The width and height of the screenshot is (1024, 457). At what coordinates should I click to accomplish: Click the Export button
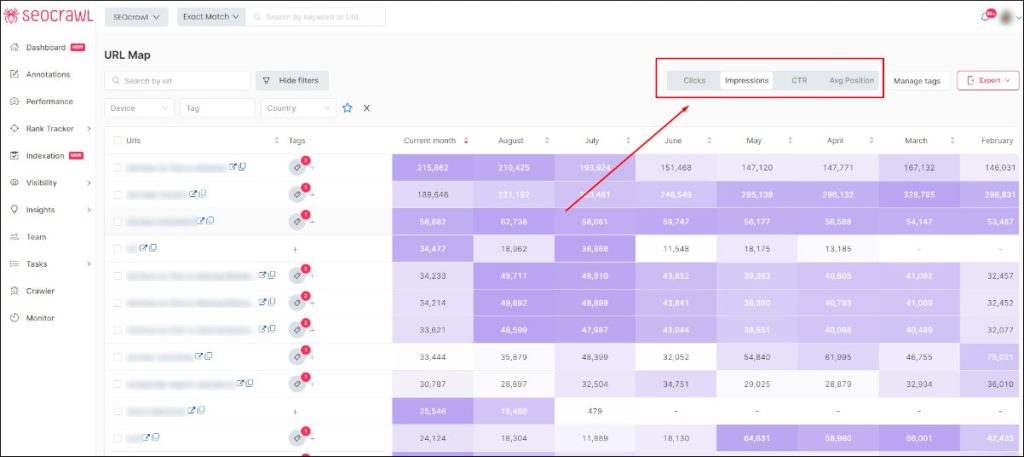987,80
